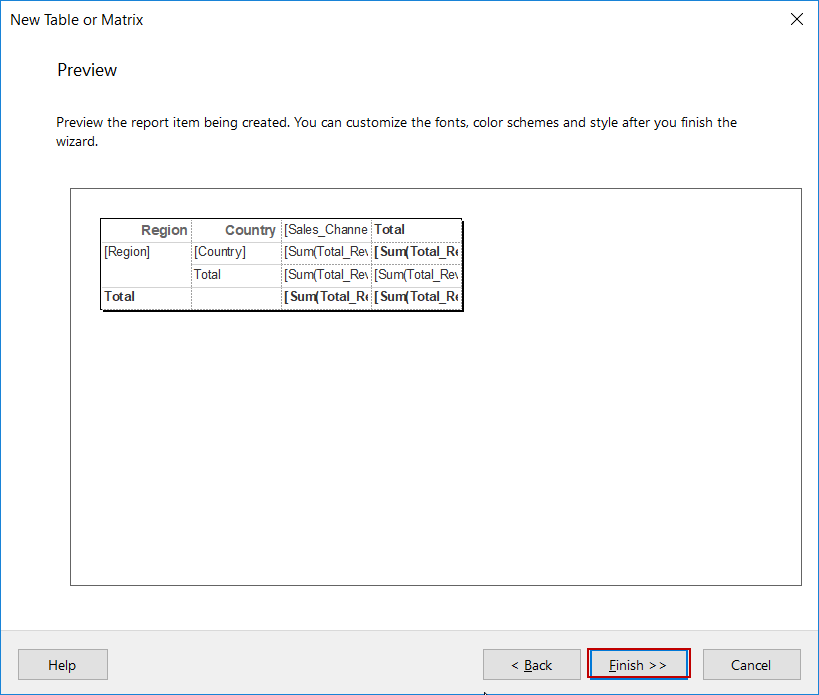Click the Preview heading text
The width and height of the screenshot is (819, 695).
87,70
